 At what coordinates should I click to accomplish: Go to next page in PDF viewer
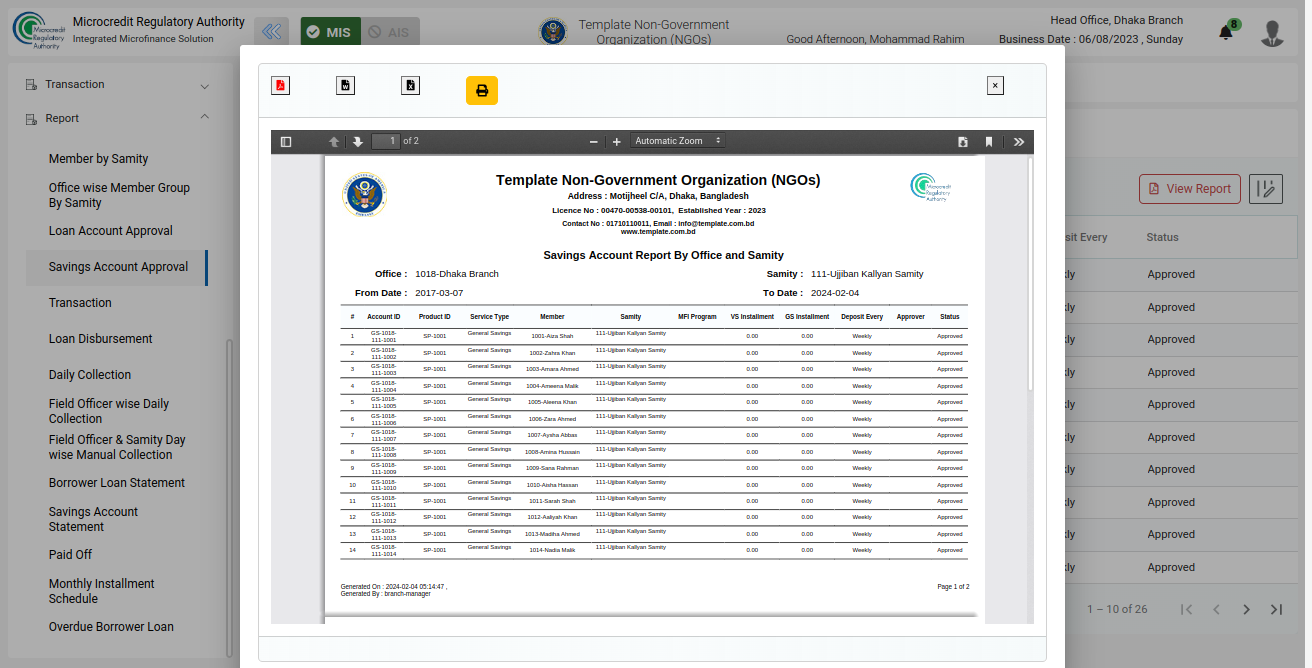pos(357,142)
